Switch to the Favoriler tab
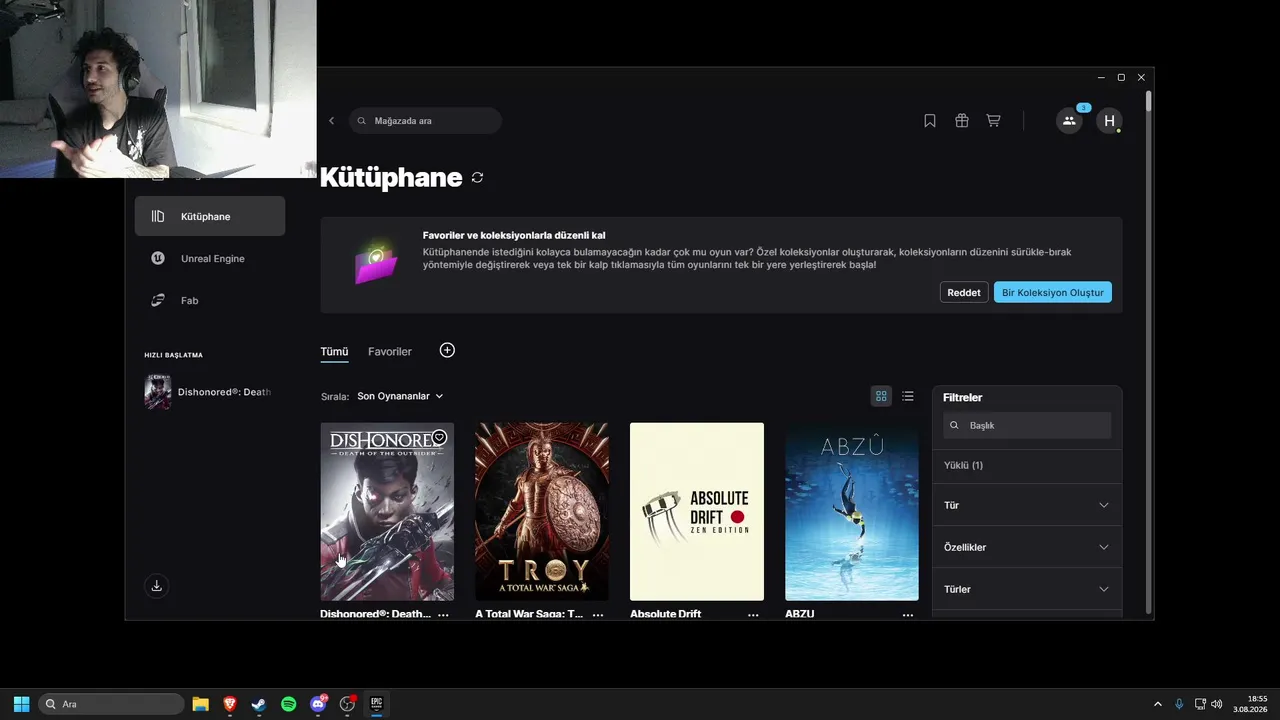 click(x=390, y=352)
